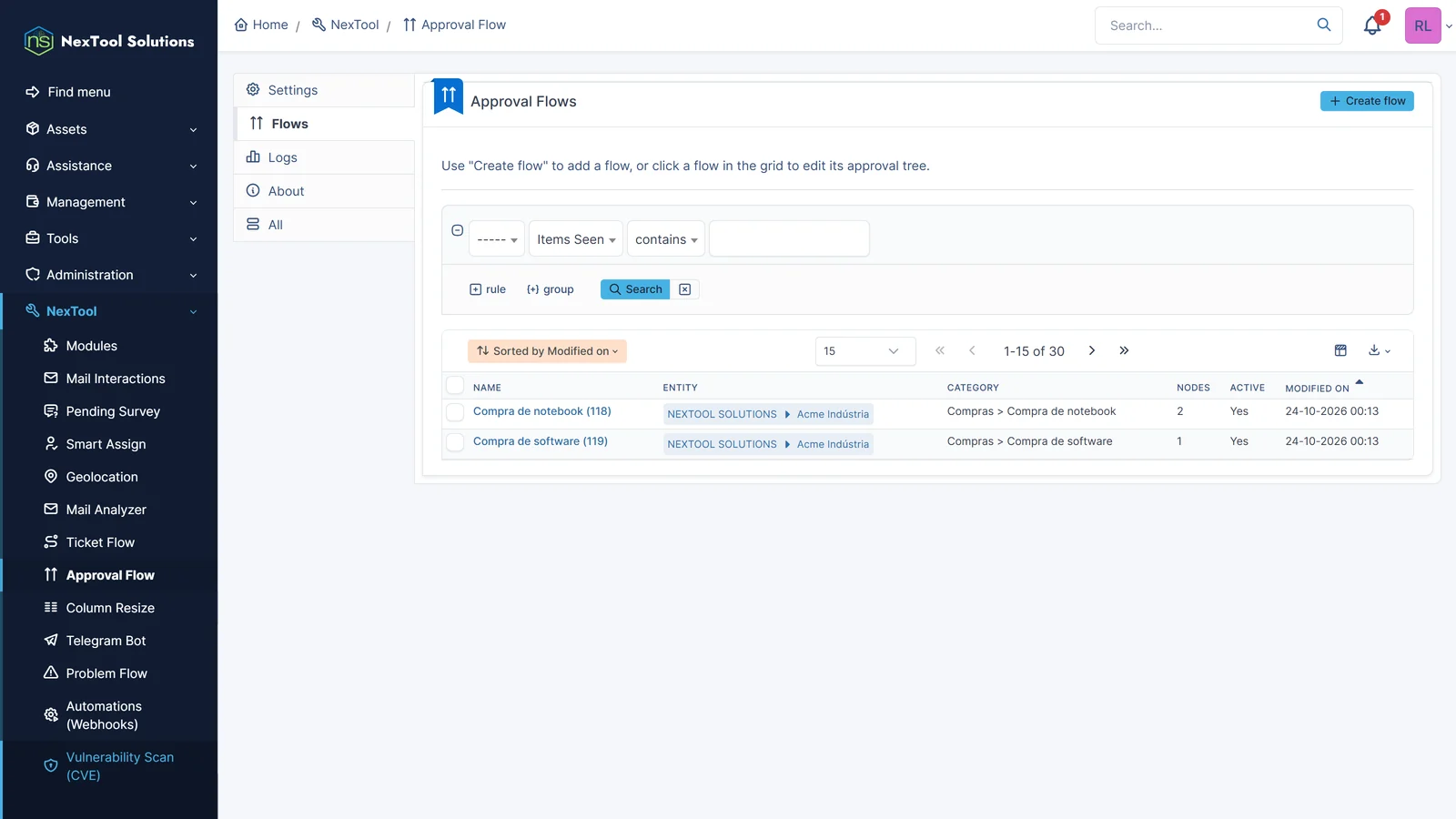
Task: Click the search magnifier icon in top bar
Action: click(x=1324, y=25)
